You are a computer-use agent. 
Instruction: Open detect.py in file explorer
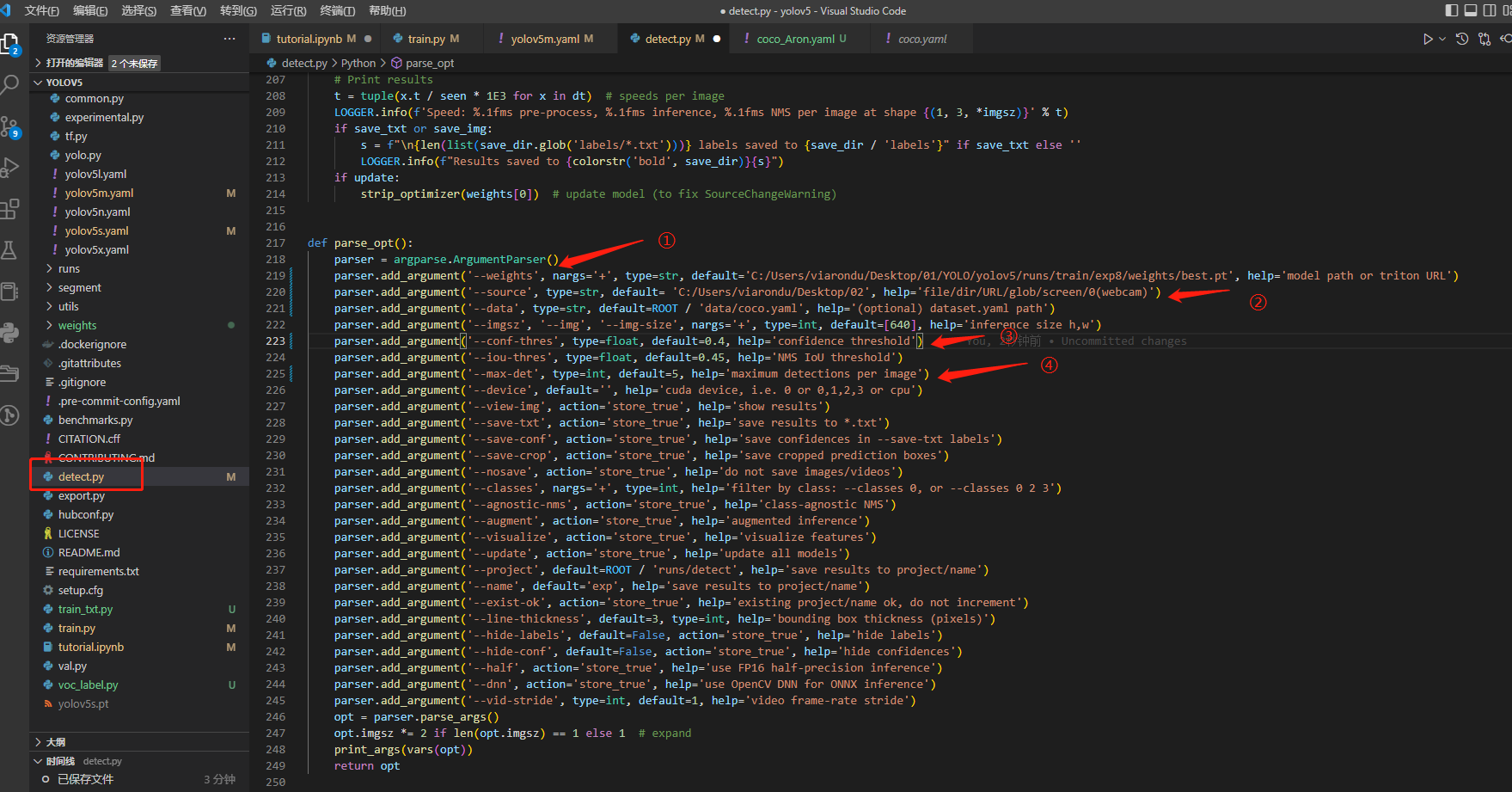[x=81, y=476]
